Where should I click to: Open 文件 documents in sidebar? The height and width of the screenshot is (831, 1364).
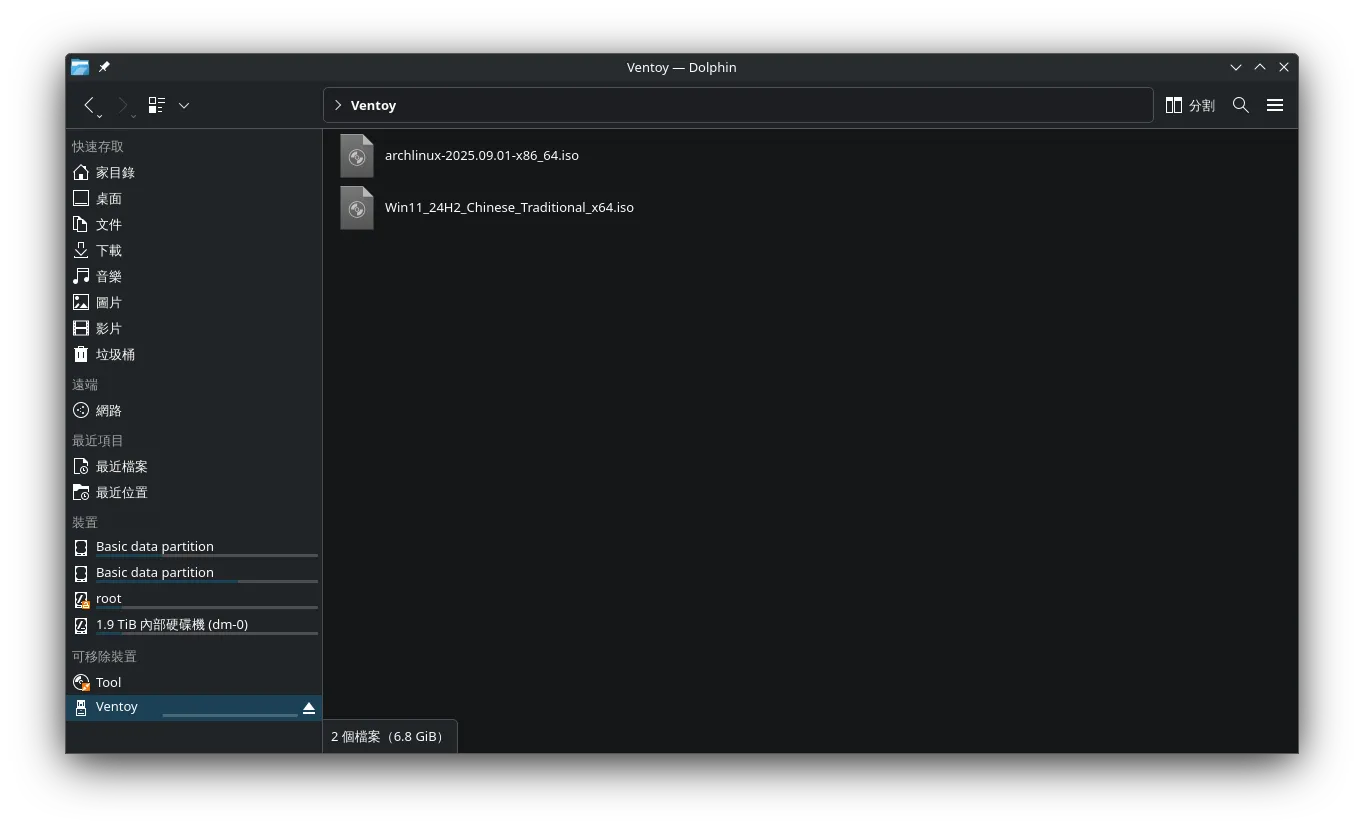coord(194,224)
